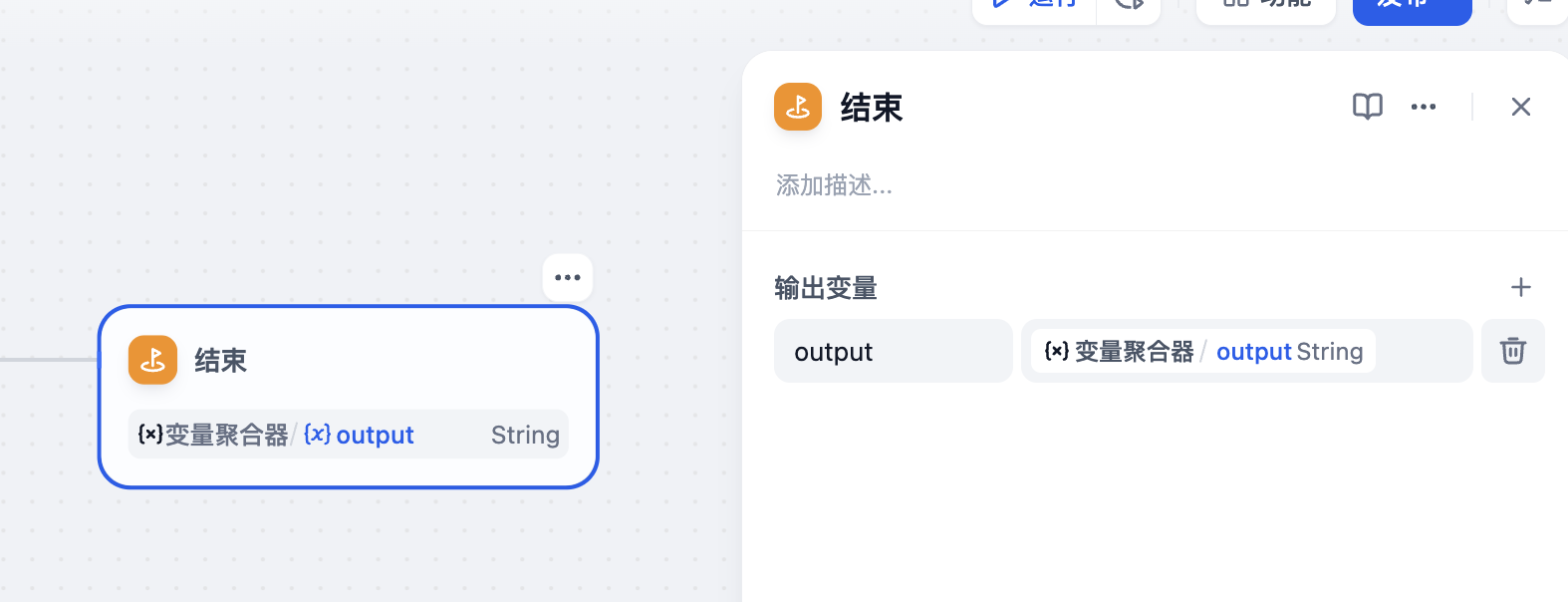Click the orange 结束 node icon in panel
This screenshot has width=1568, height=602.
797,106
